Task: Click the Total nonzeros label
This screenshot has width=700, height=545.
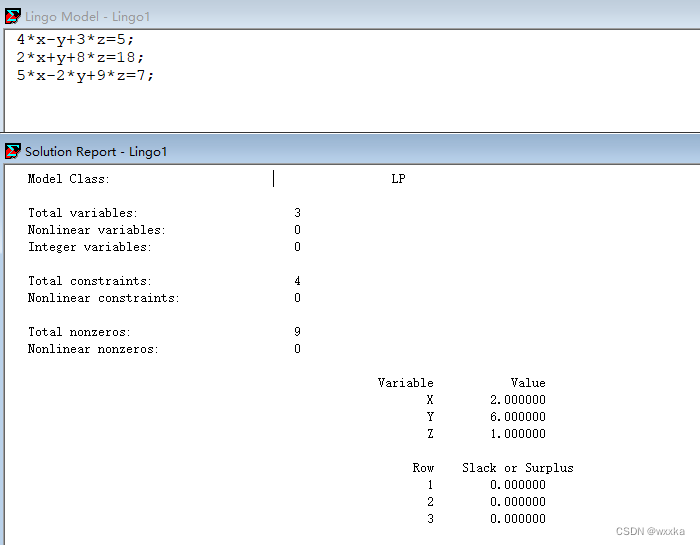Action: (x=79, y=332)
